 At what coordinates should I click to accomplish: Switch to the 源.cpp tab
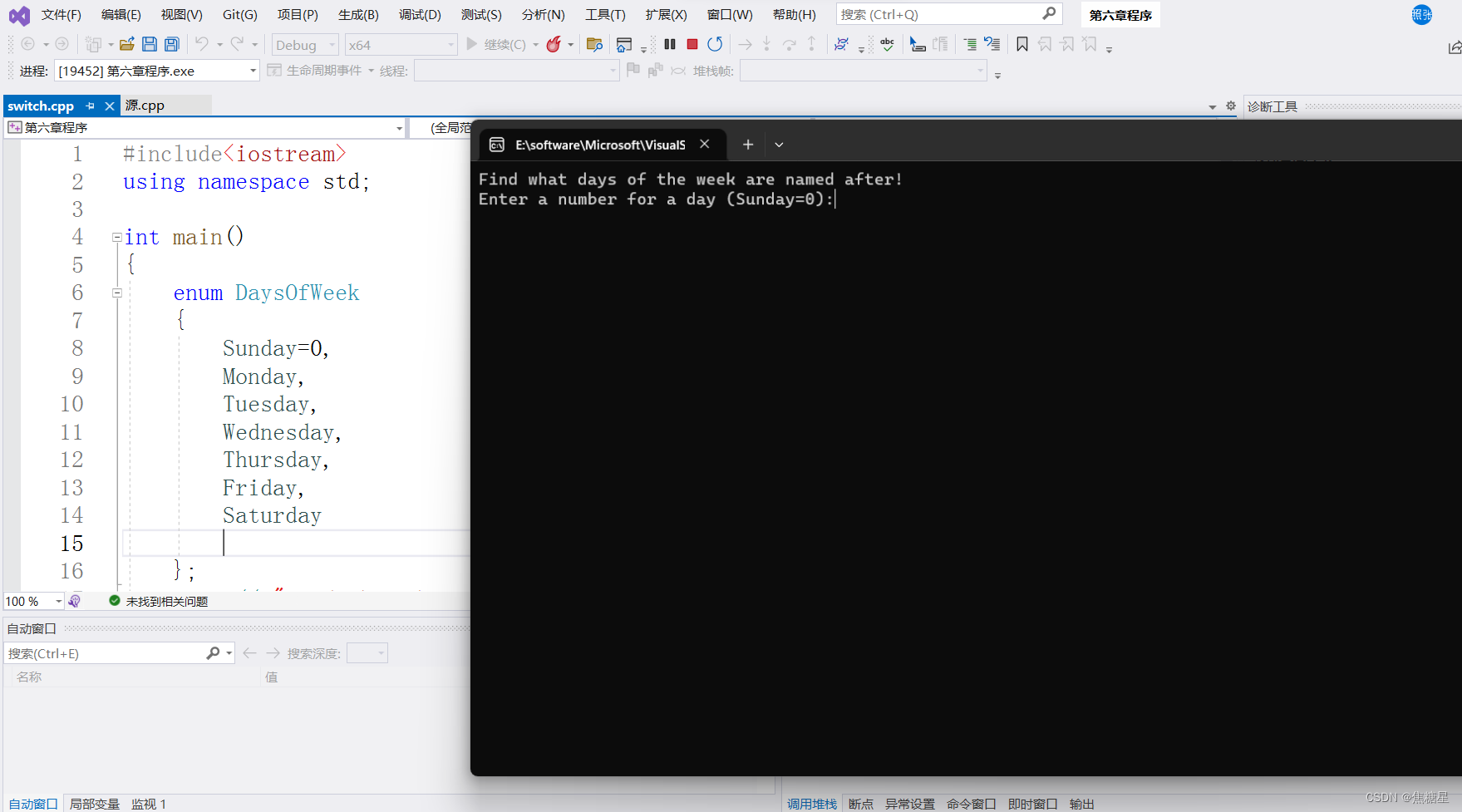click(146, 105)
